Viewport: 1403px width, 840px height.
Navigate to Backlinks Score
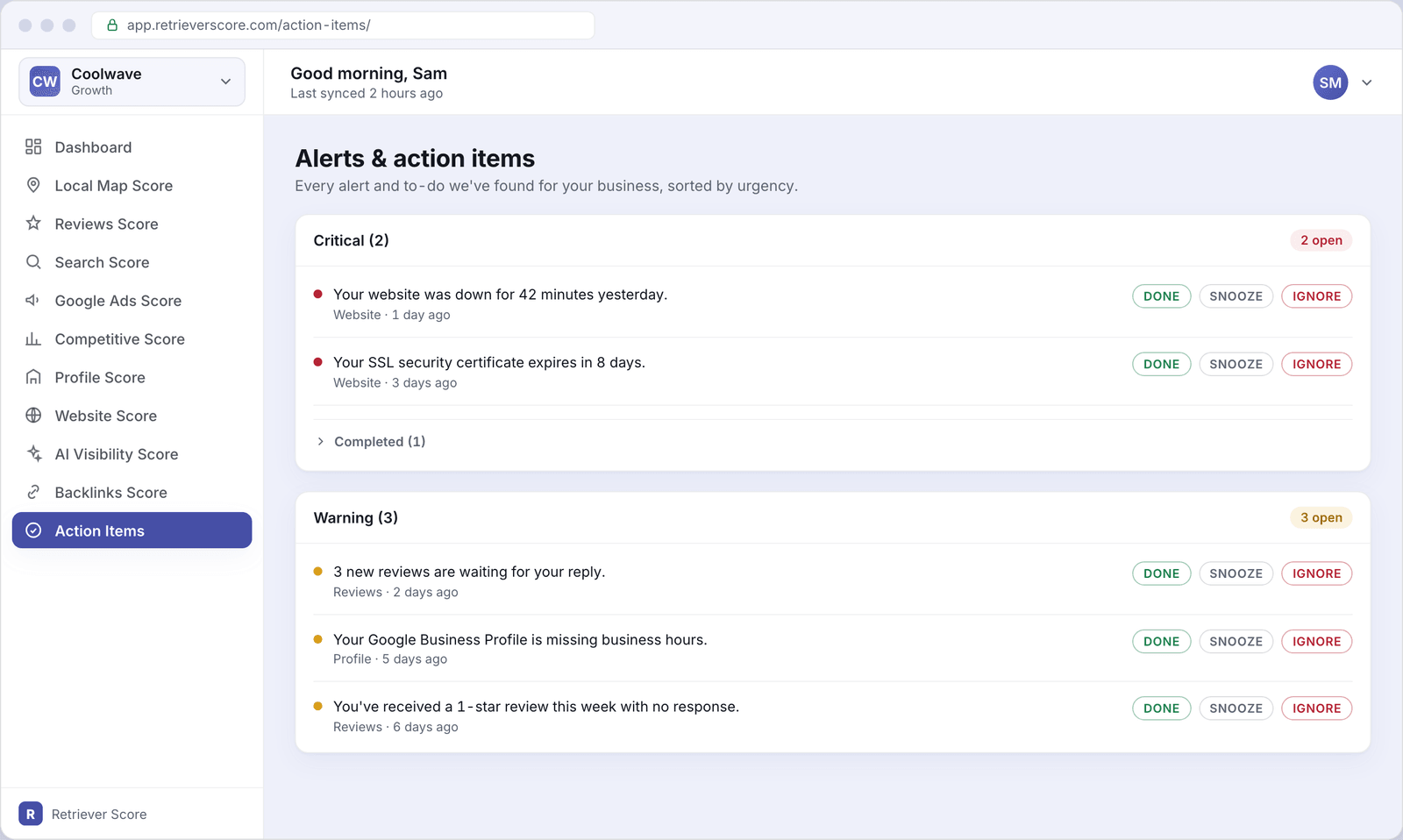pos(132,492)
